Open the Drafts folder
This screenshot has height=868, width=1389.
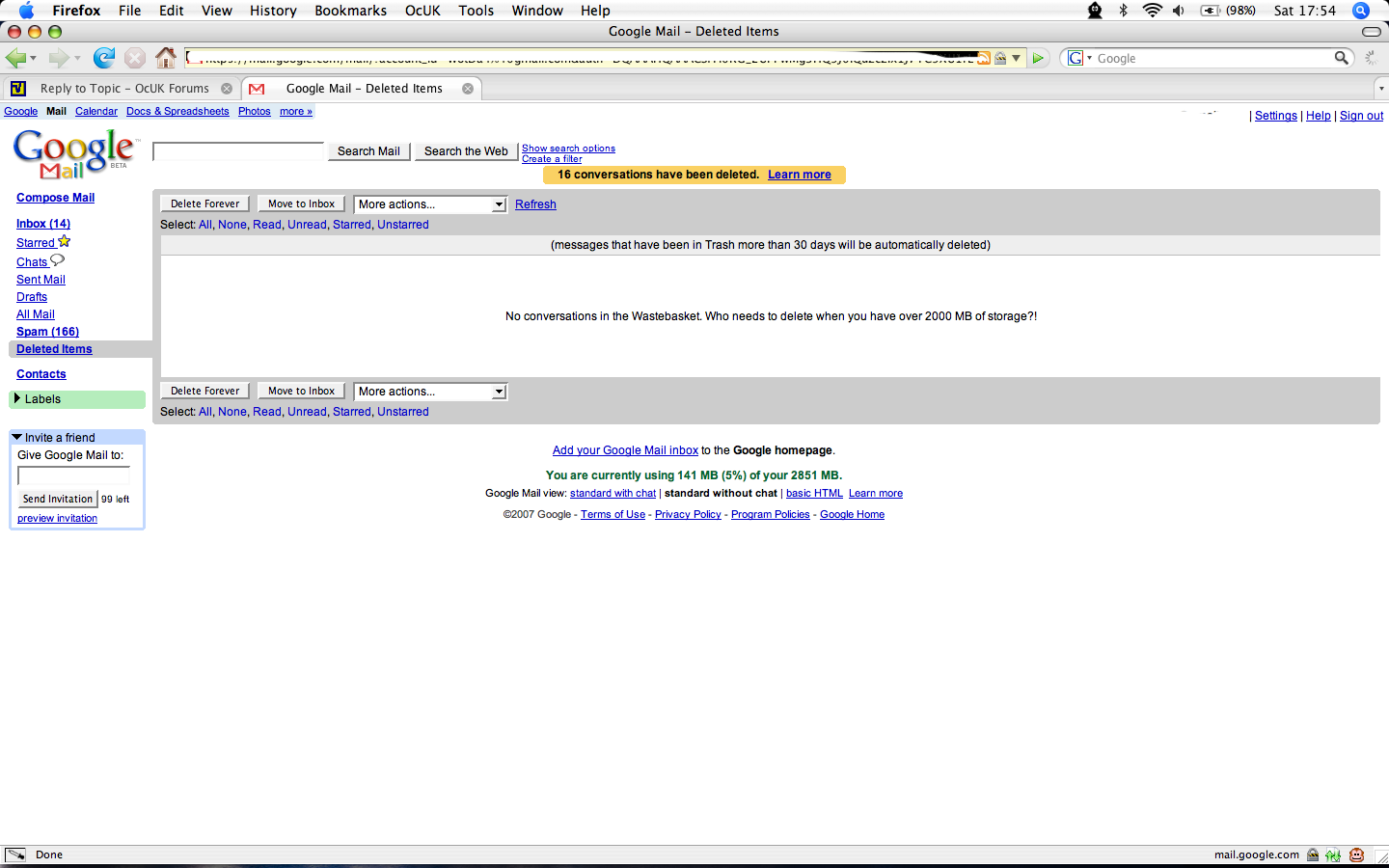32,297
